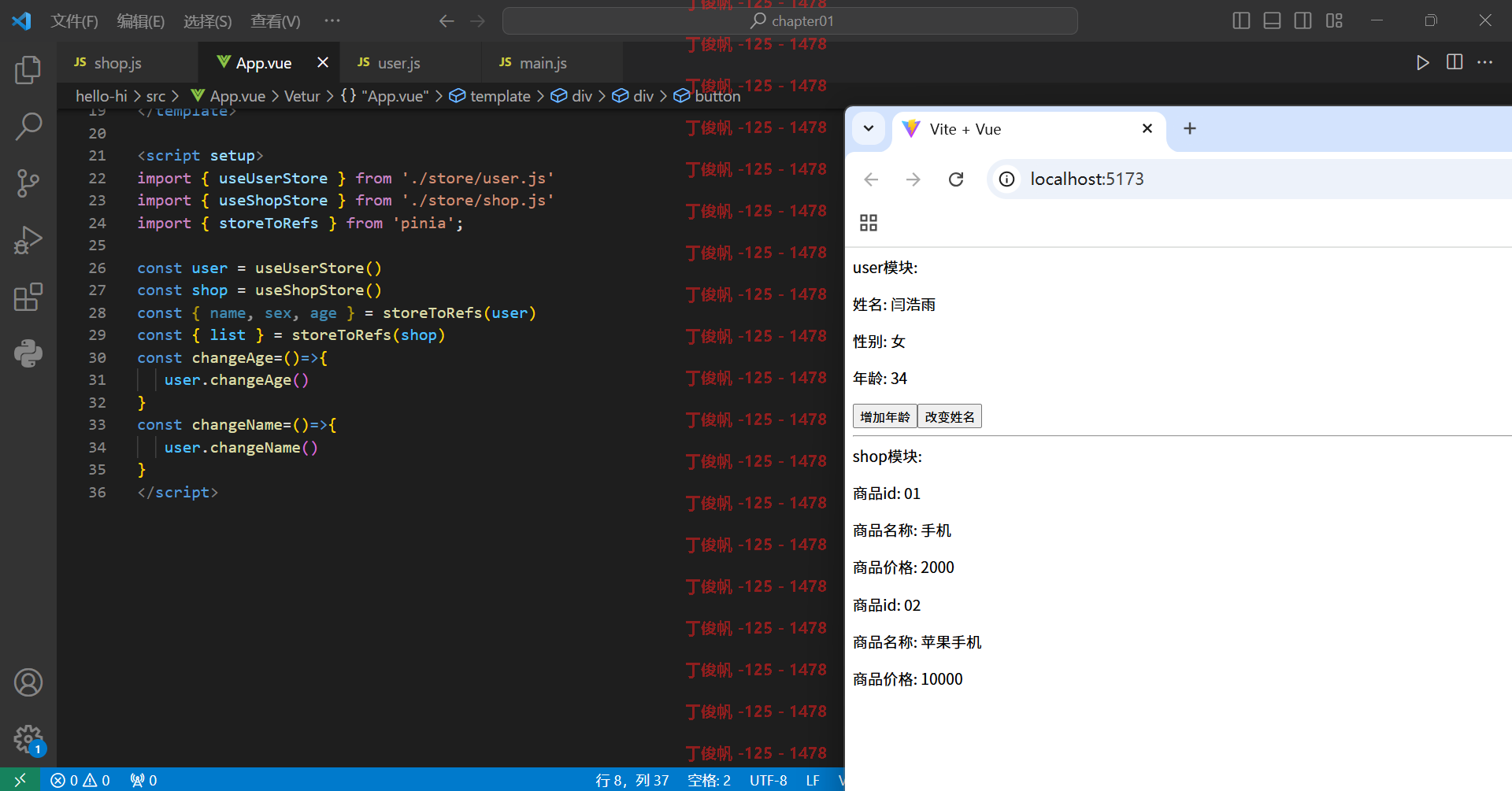Toggle the primary side bar
Screen dimensions: 1512x791
(x=1241, y=20)
